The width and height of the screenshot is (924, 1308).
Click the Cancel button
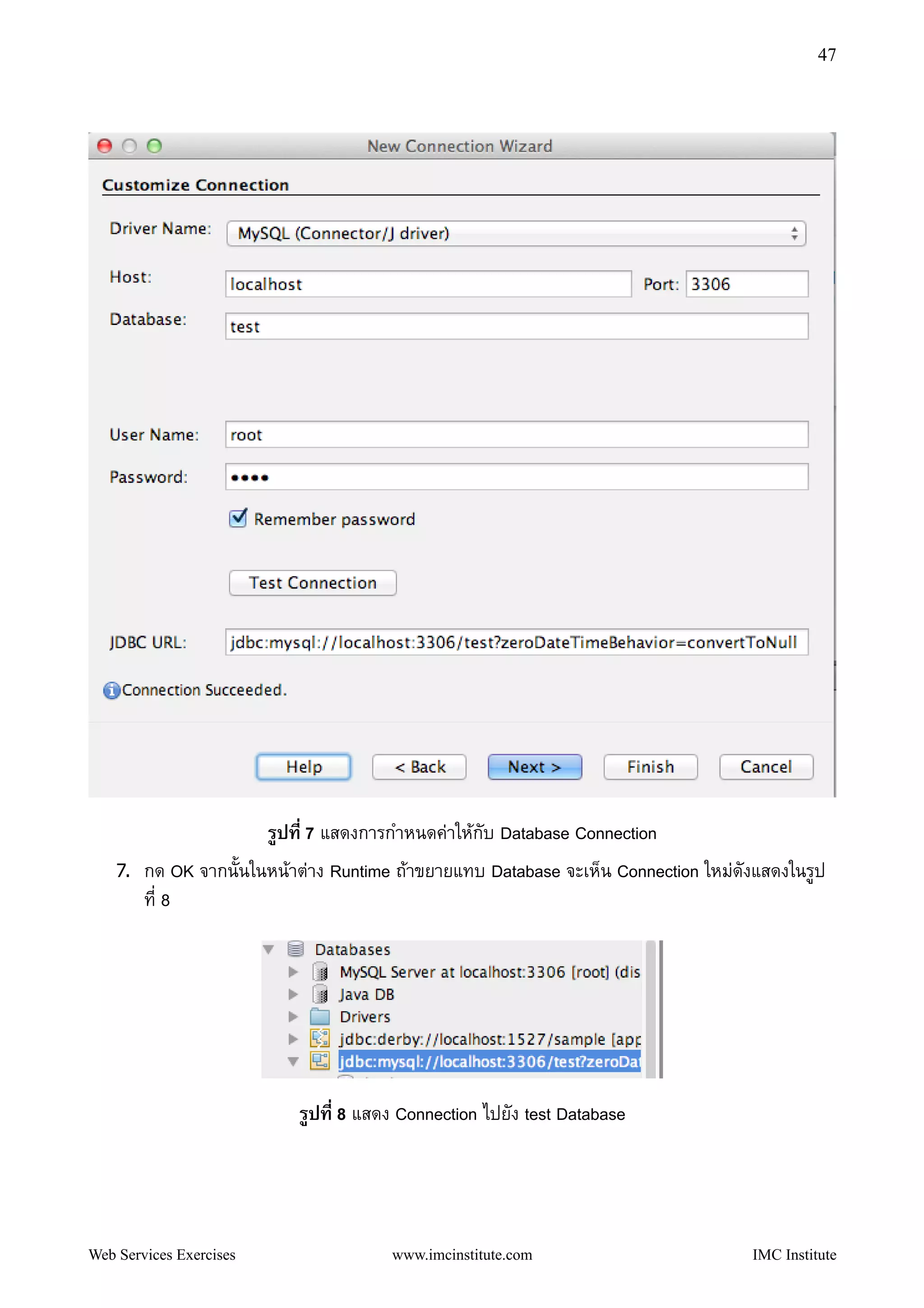coord(766,767)
